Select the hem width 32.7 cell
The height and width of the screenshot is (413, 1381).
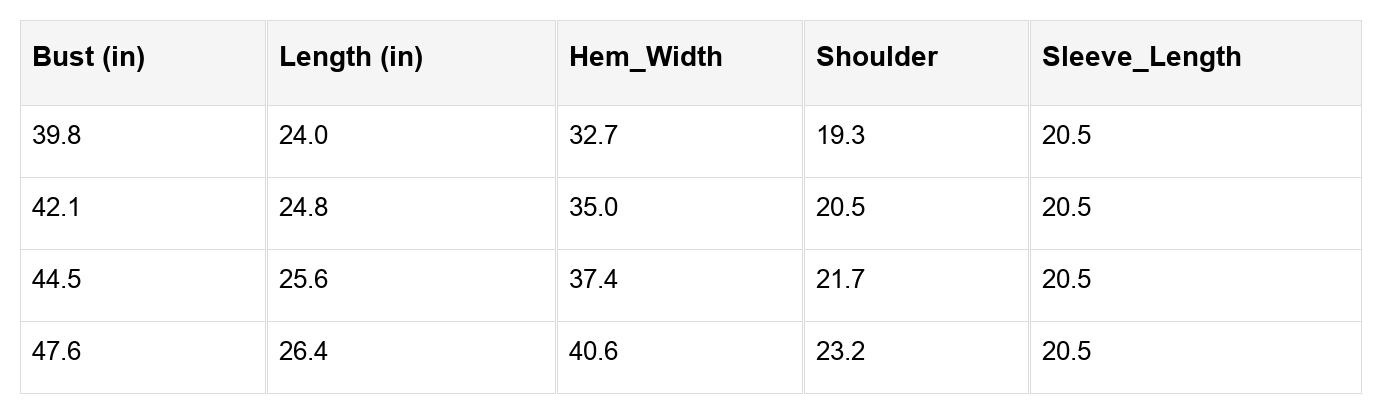[593, 136]
